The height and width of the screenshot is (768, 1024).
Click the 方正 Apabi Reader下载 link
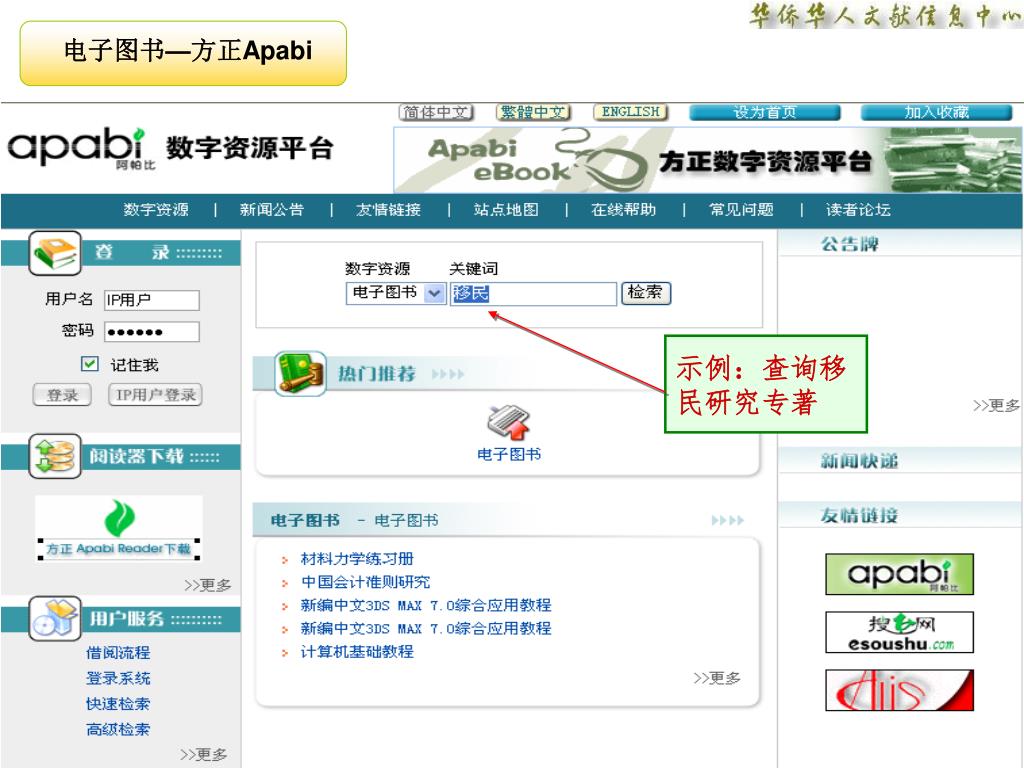pos(119,549)
